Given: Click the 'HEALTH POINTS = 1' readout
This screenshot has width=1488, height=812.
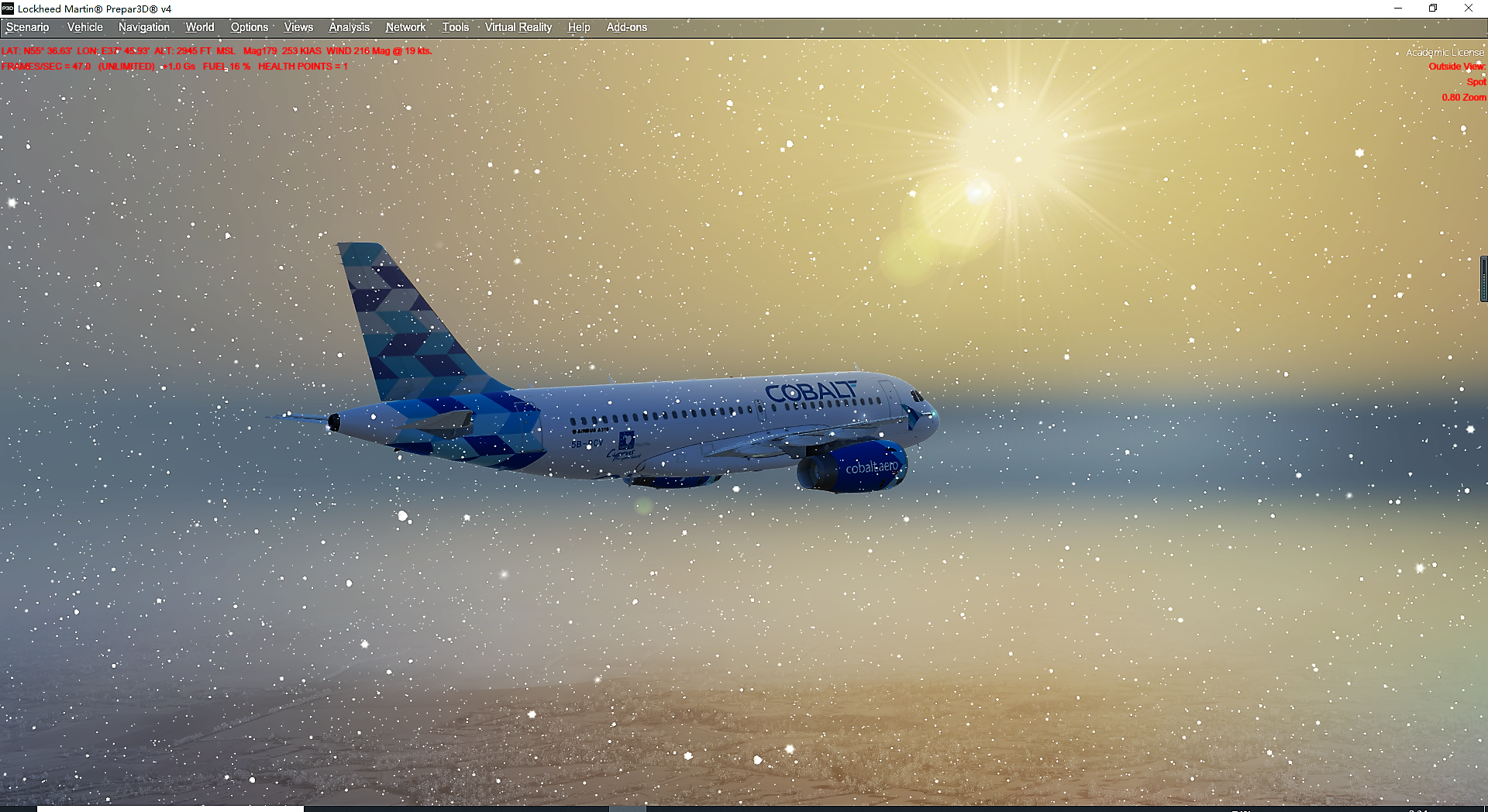Looking at the screenshot, I should coord(303,67).
